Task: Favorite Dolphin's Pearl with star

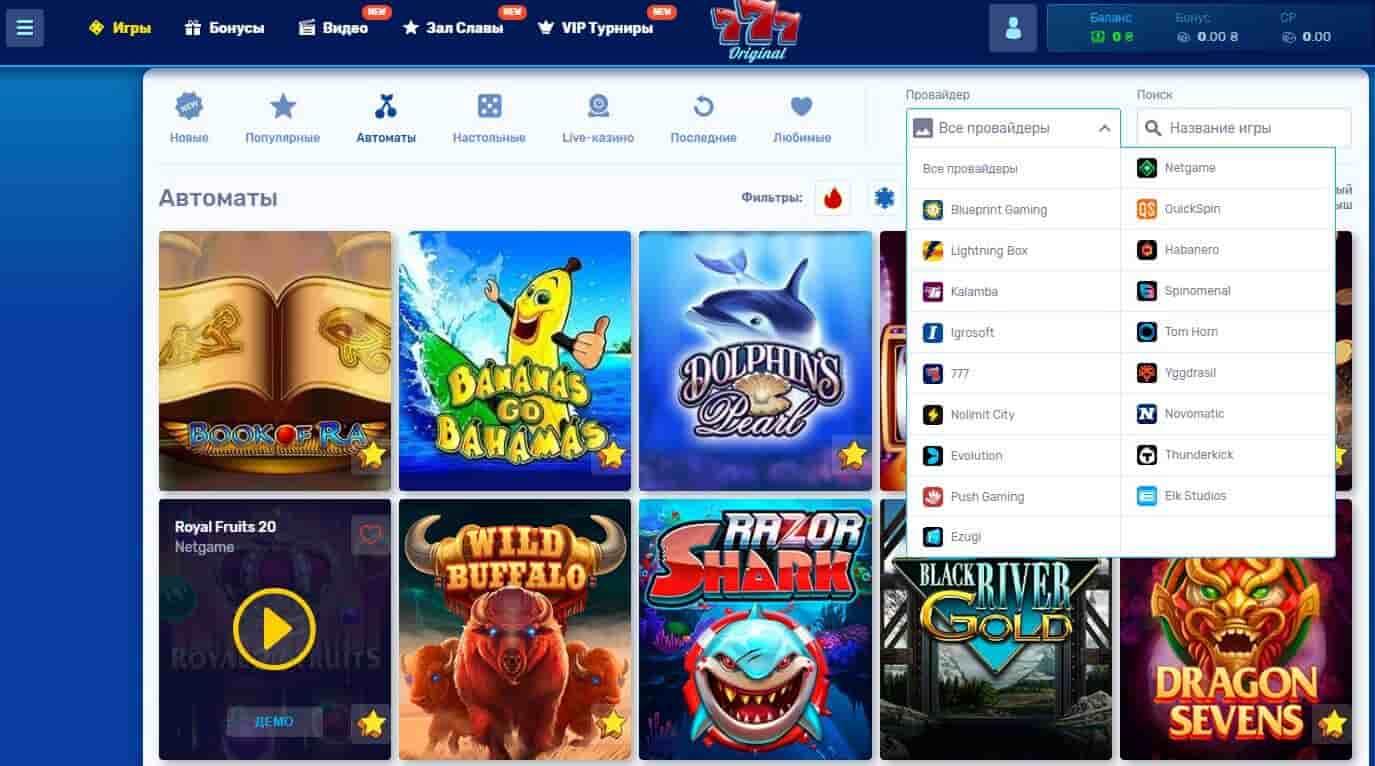Action: [852, 455]
